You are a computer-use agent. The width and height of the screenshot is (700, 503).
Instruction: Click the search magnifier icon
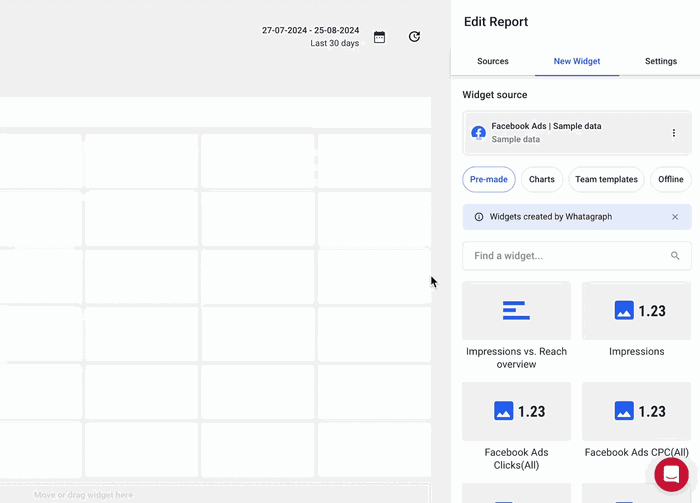(675, 256)
